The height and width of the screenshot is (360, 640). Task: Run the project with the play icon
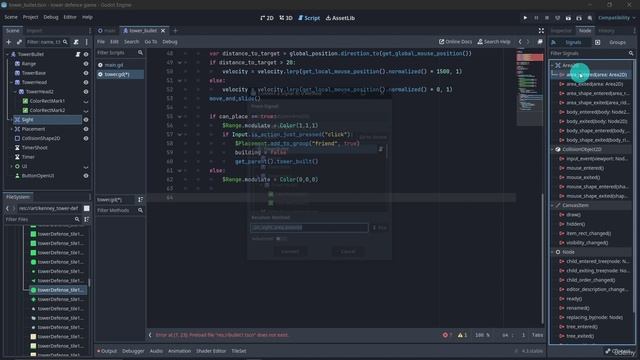click(525, 18)
